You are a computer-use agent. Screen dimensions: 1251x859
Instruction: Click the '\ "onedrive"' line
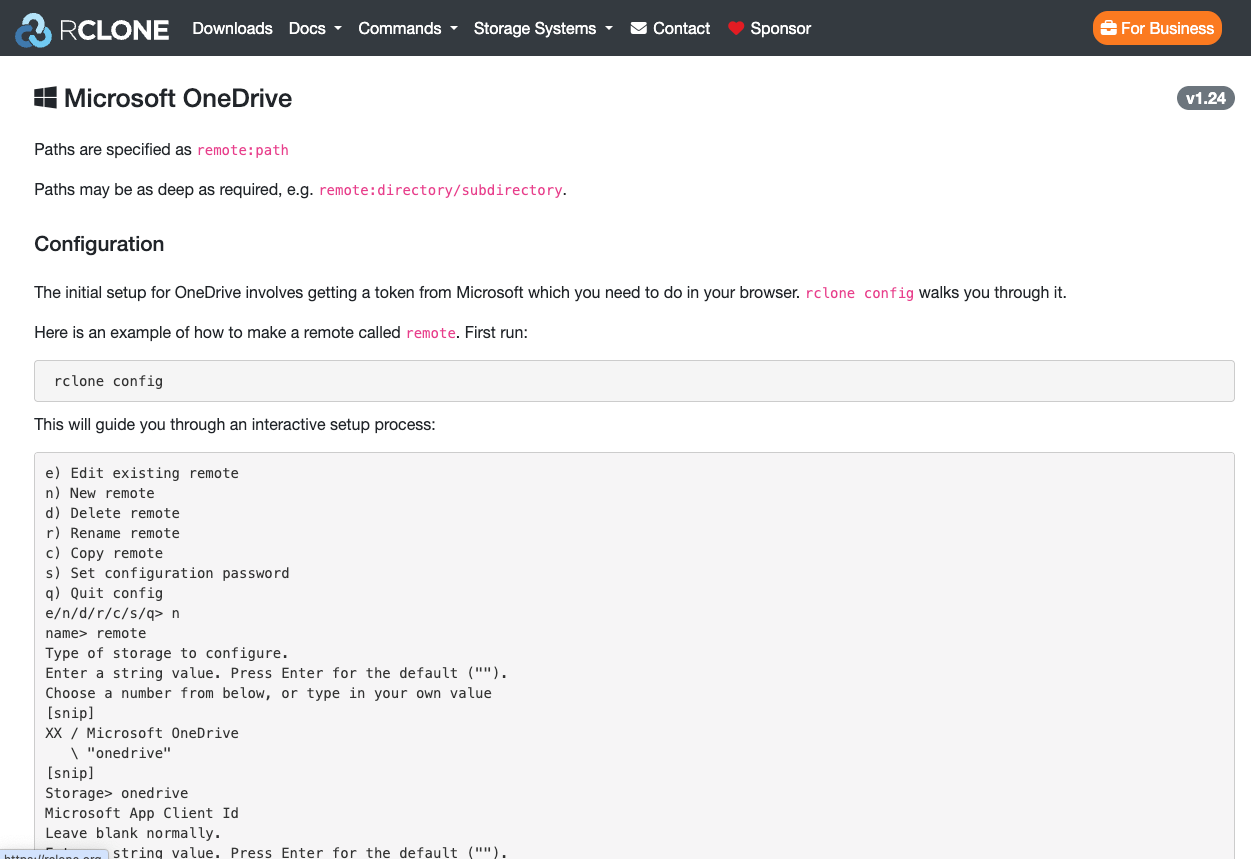pos(121,753)
